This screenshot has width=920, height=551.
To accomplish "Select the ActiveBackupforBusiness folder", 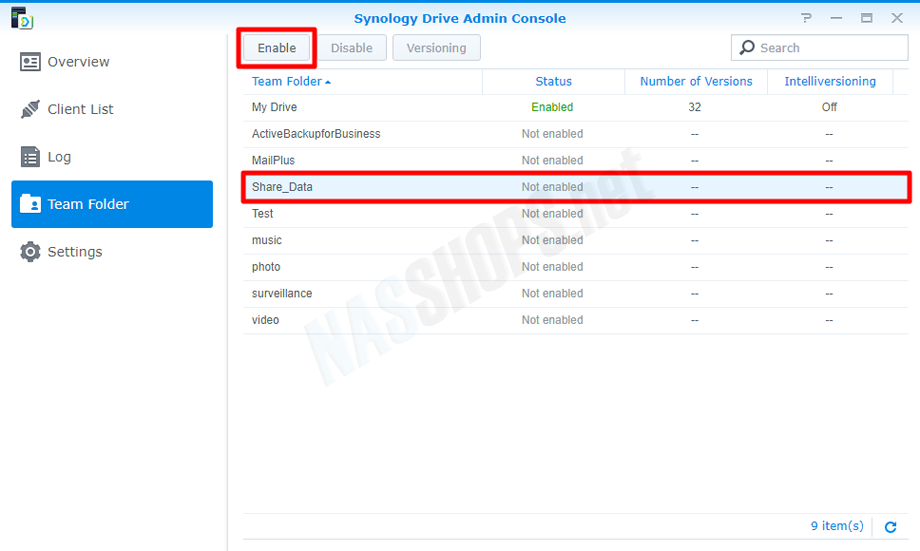I will coord(576,134).
